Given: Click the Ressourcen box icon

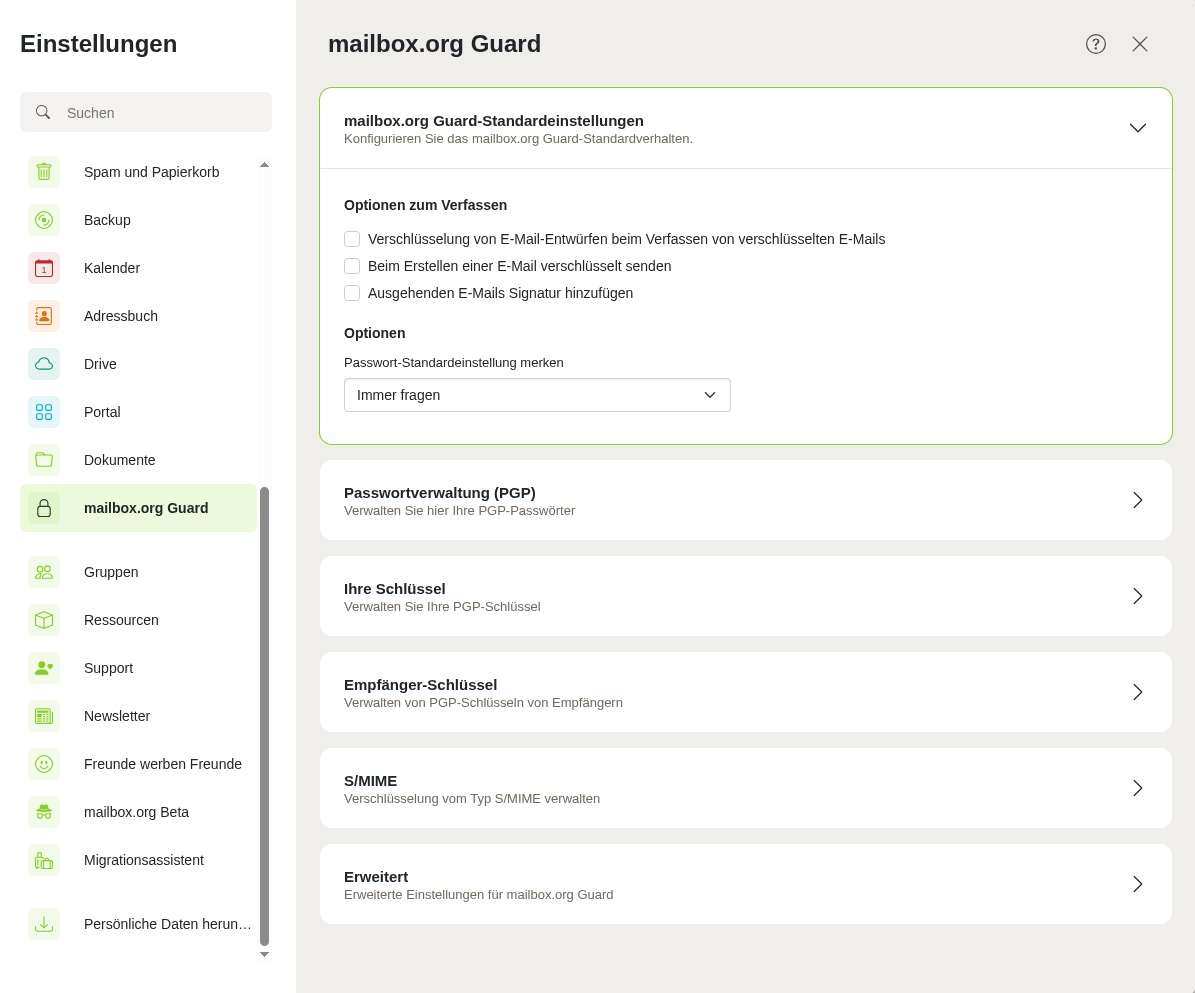Looking at the screenshot, I should [x=44, y=620].
